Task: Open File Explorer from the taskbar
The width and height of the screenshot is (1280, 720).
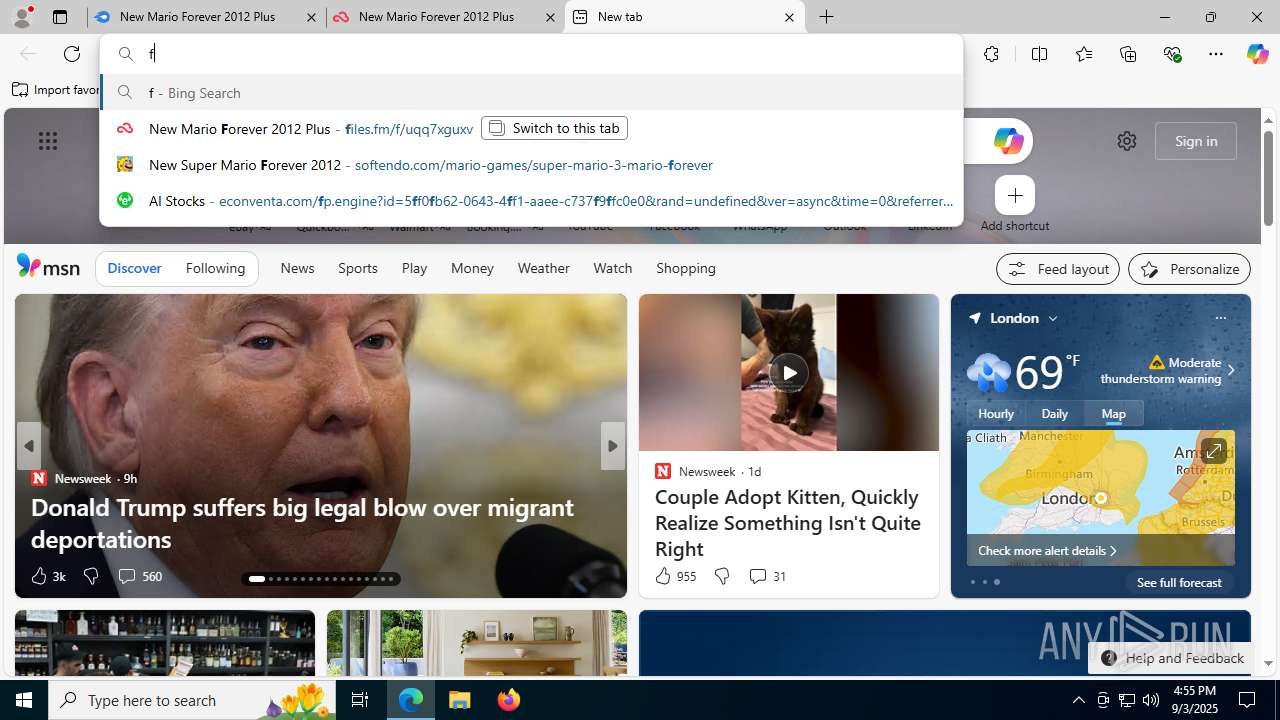Action: [x=460, y=700]
